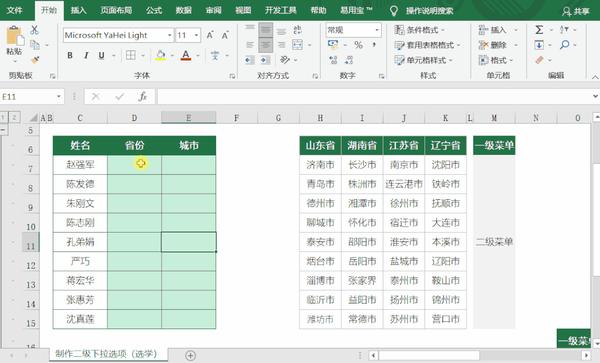Image resolution: width=600 pixels, height=363 pixels.
Task: Select the Format Painter brush
Action: (x=35, y=60)
